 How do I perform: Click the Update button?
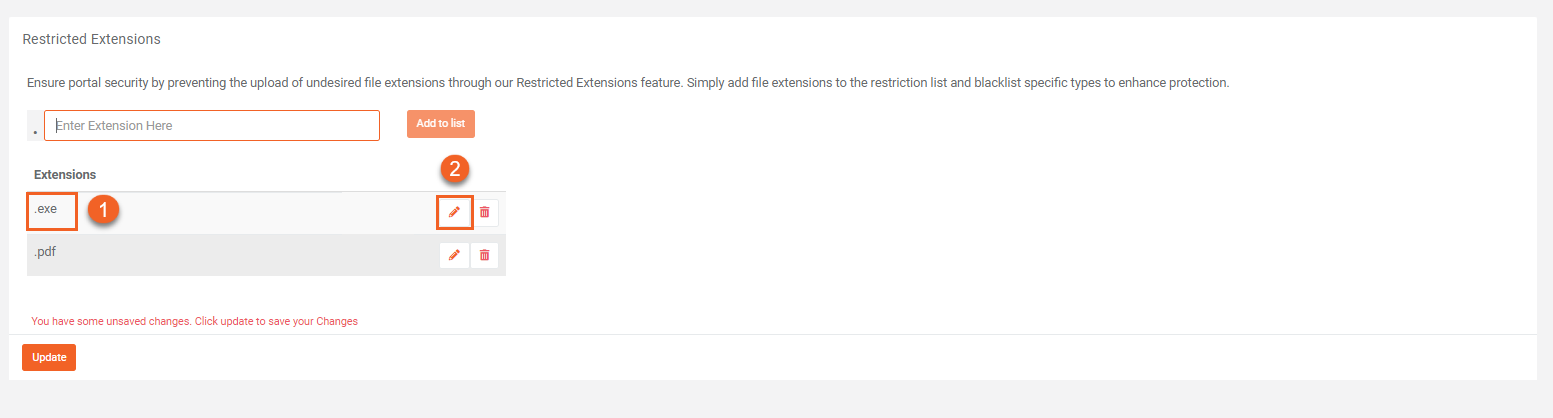coord(49,357)
